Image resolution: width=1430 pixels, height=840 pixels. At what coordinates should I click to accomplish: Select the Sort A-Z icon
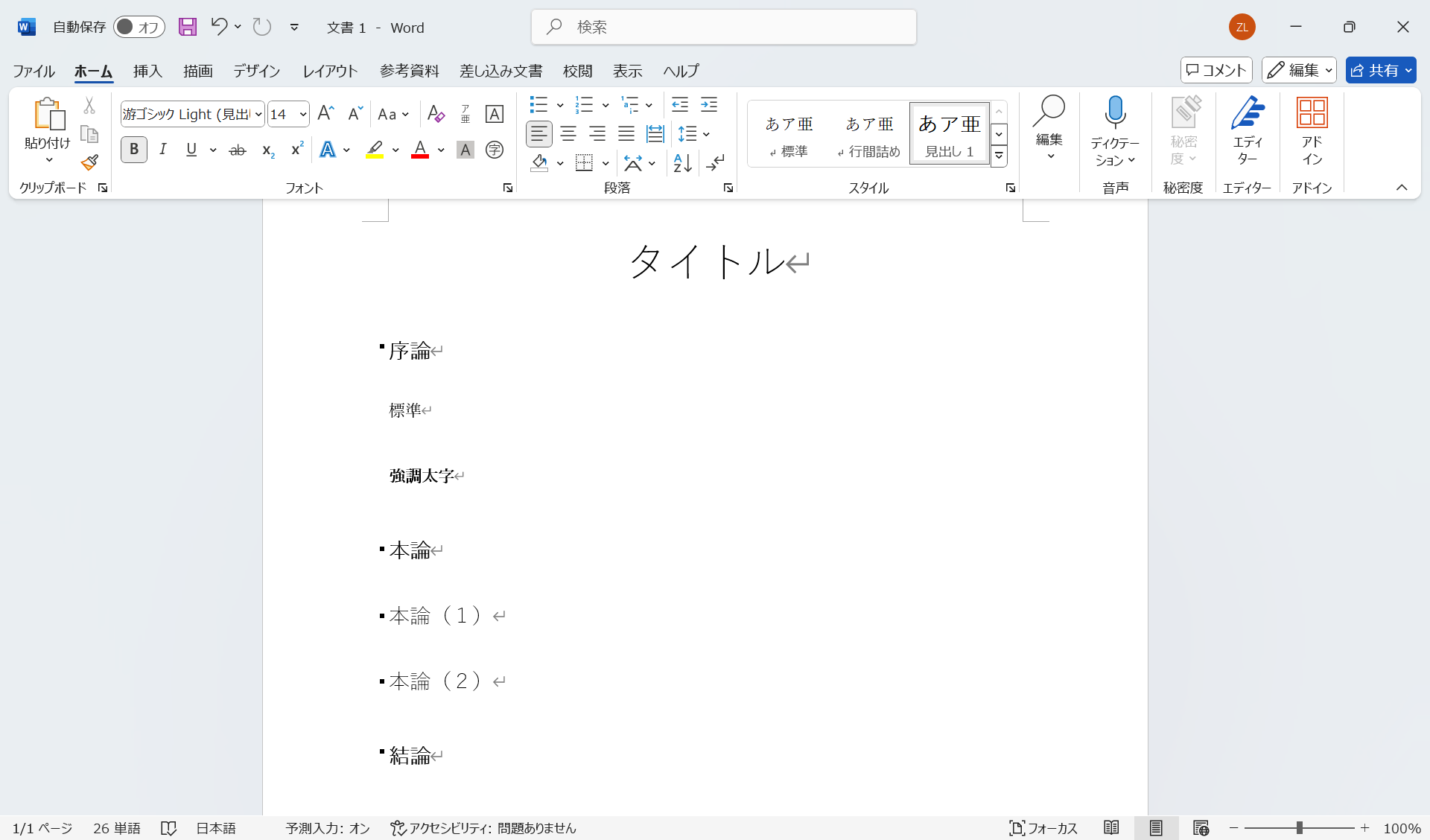(x=682, y=162)
